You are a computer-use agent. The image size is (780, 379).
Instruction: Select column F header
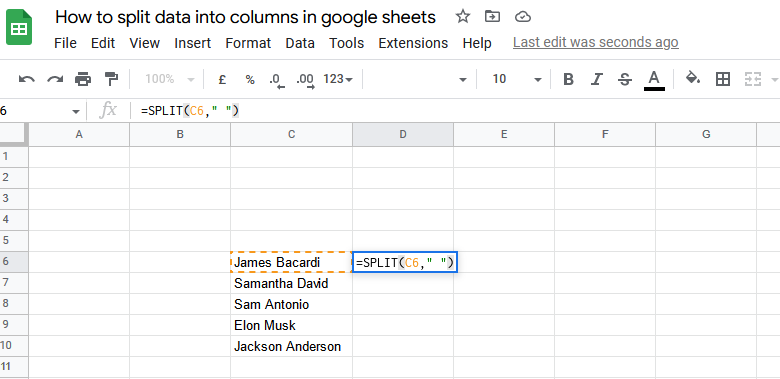[x=605, y=134]
